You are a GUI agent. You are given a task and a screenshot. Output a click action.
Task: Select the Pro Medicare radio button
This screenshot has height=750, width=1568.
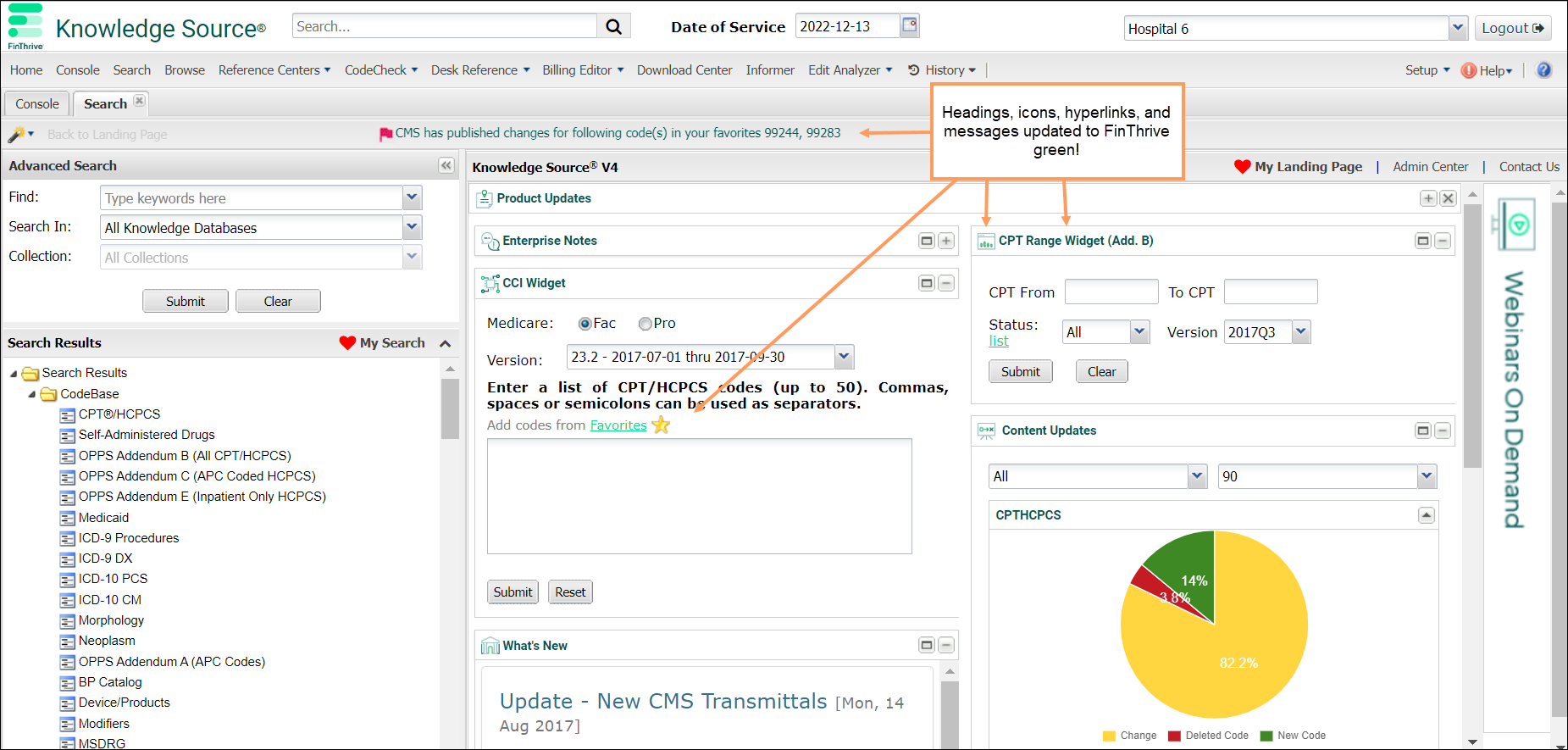coord(645,324)
